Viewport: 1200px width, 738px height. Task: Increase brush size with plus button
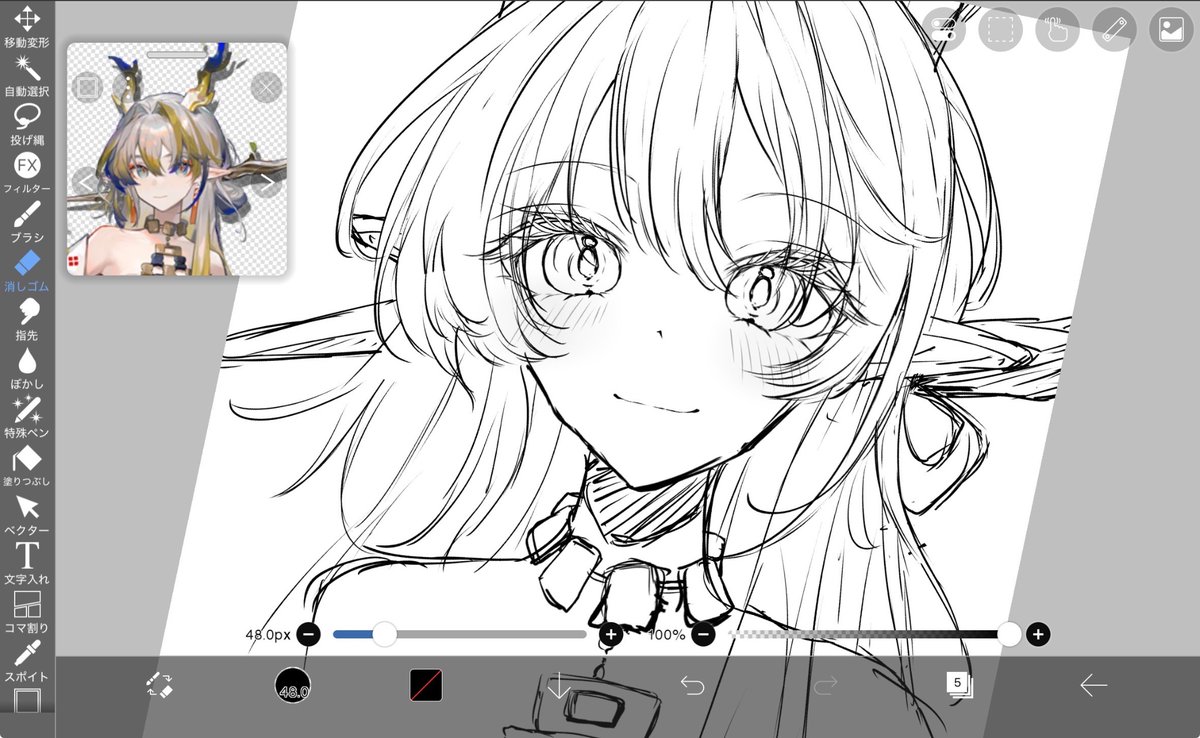pyautogui.click(x=611, y=634)
